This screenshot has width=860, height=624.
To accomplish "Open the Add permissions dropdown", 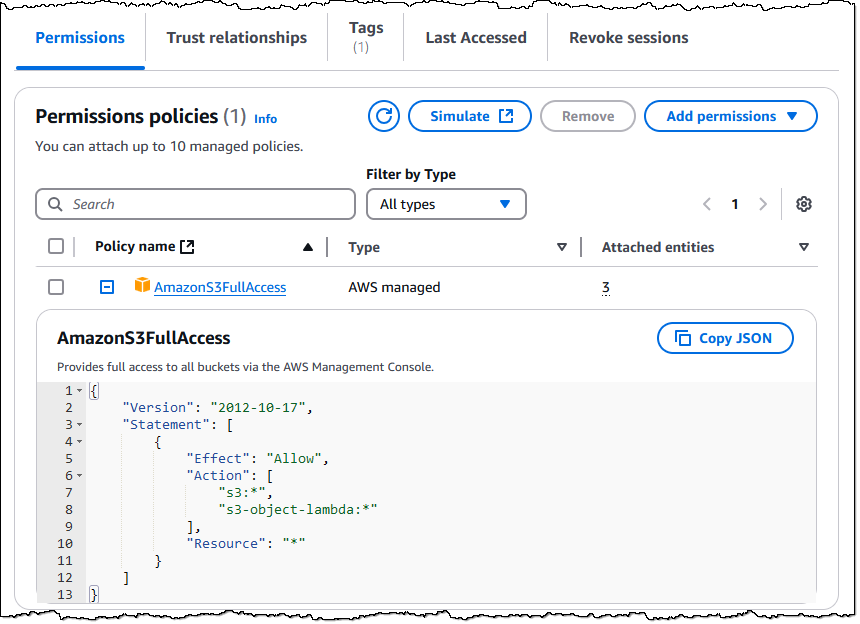I will pos(731,116).
